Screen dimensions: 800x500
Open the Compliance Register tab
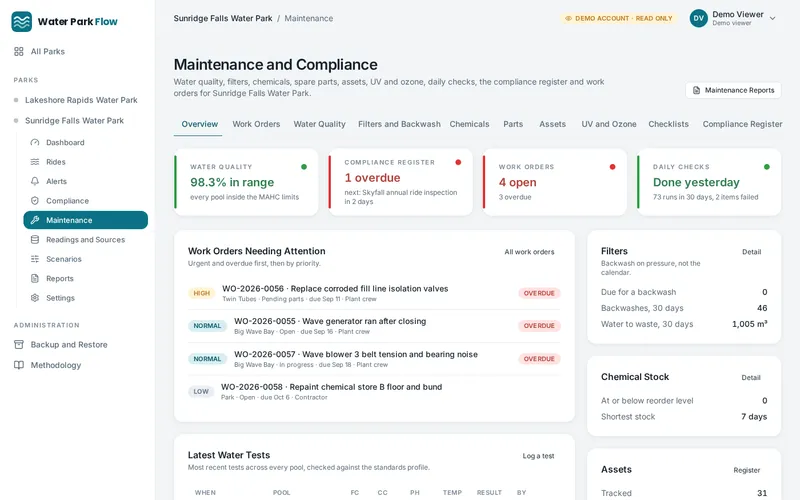742,124
